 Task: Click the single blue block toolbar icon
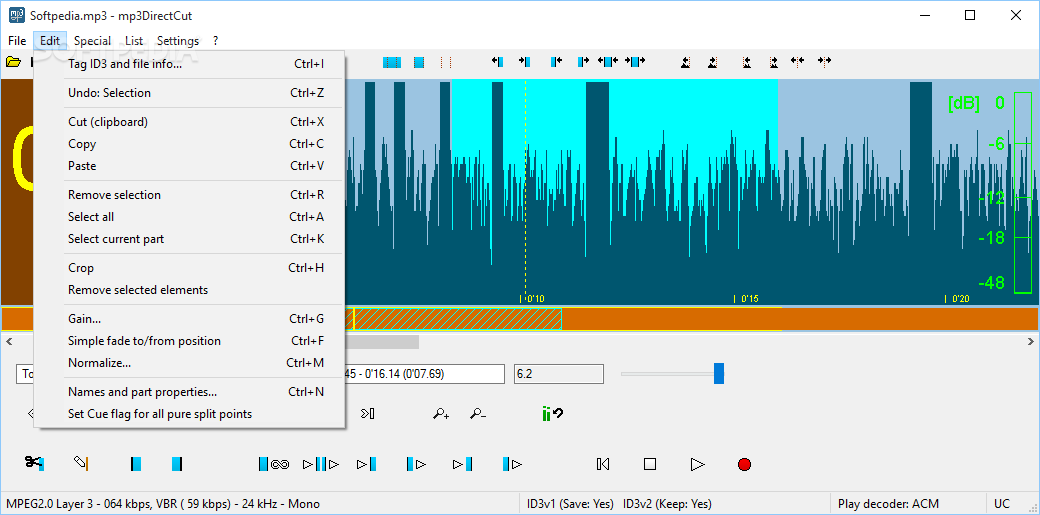click(419, 62)
